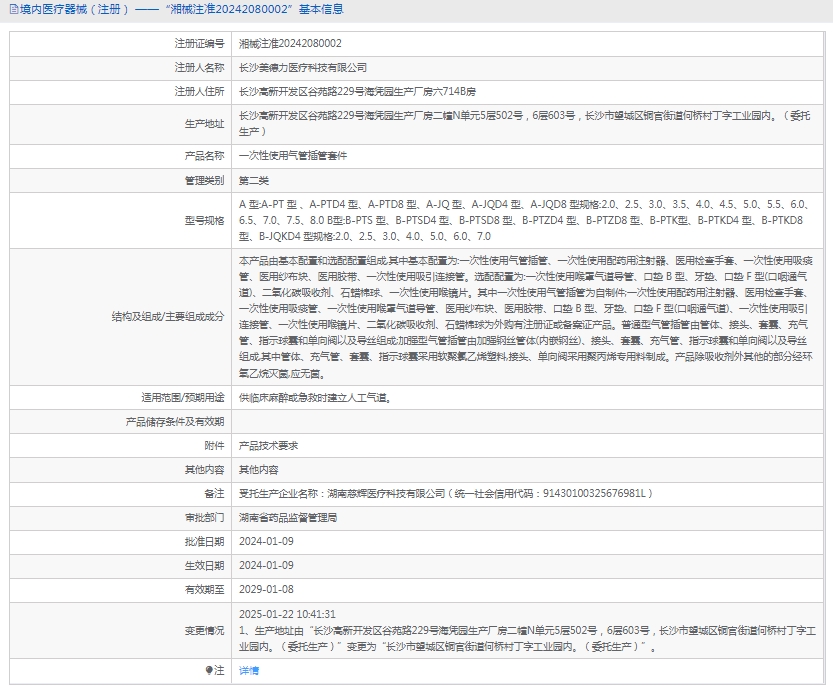
Task: Click the expiry date 2029-01-08
Action: [x=266, y=590]
